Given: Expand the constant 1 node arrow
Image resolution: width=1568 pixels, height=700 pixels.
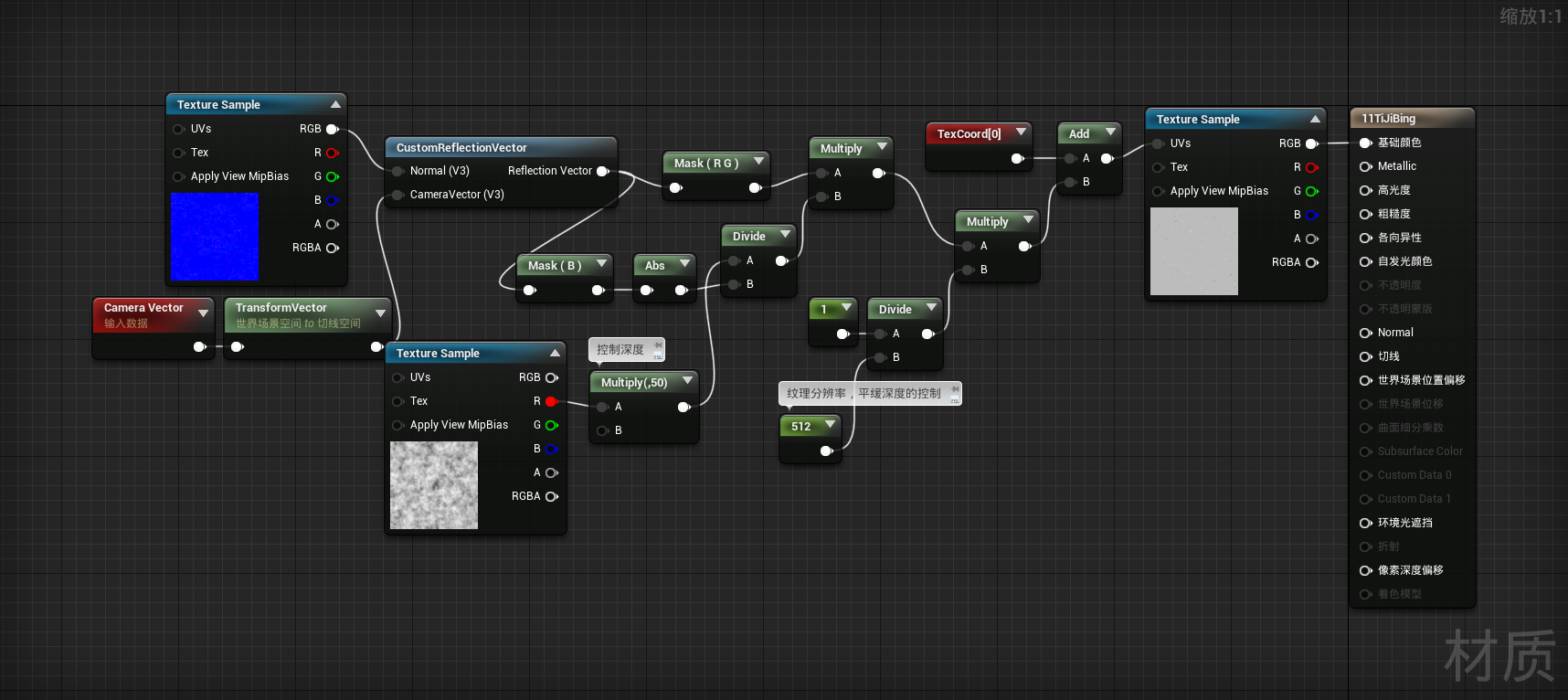Looking at the screenshot, I should (x=846, y=308).
